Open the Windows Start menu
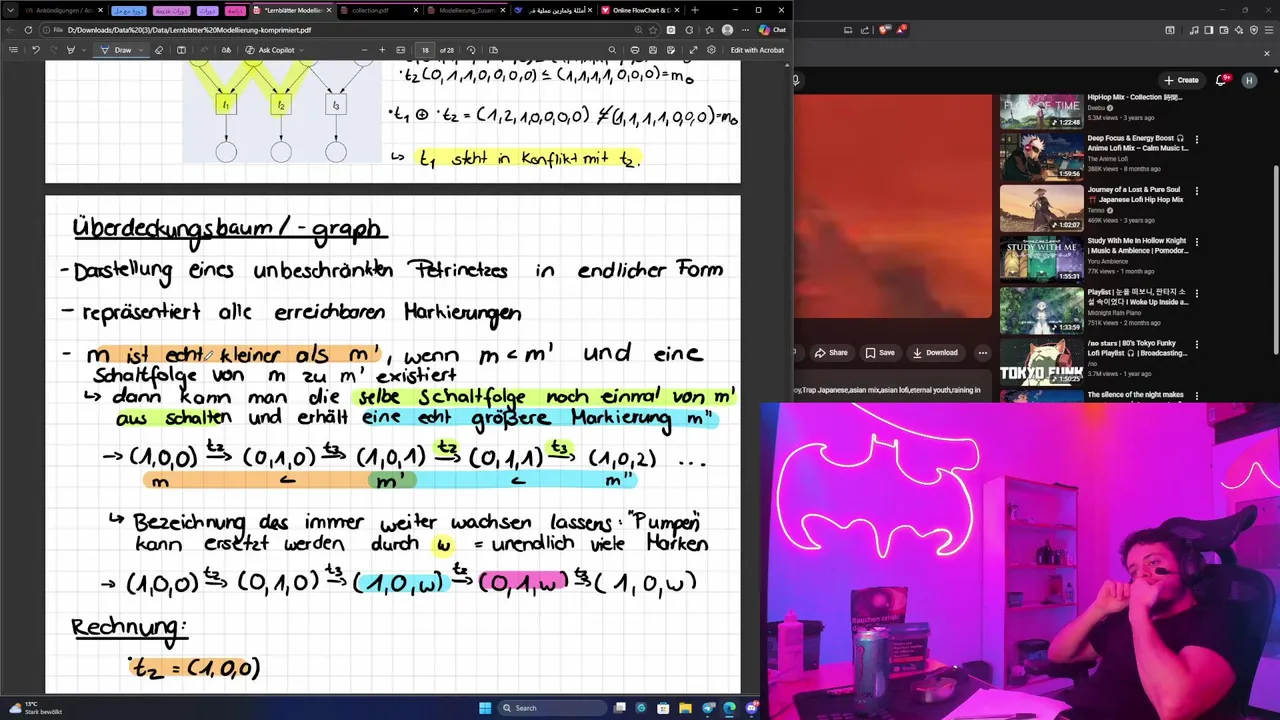This screenshot has width=1280, height=720. tap(485, 708)
